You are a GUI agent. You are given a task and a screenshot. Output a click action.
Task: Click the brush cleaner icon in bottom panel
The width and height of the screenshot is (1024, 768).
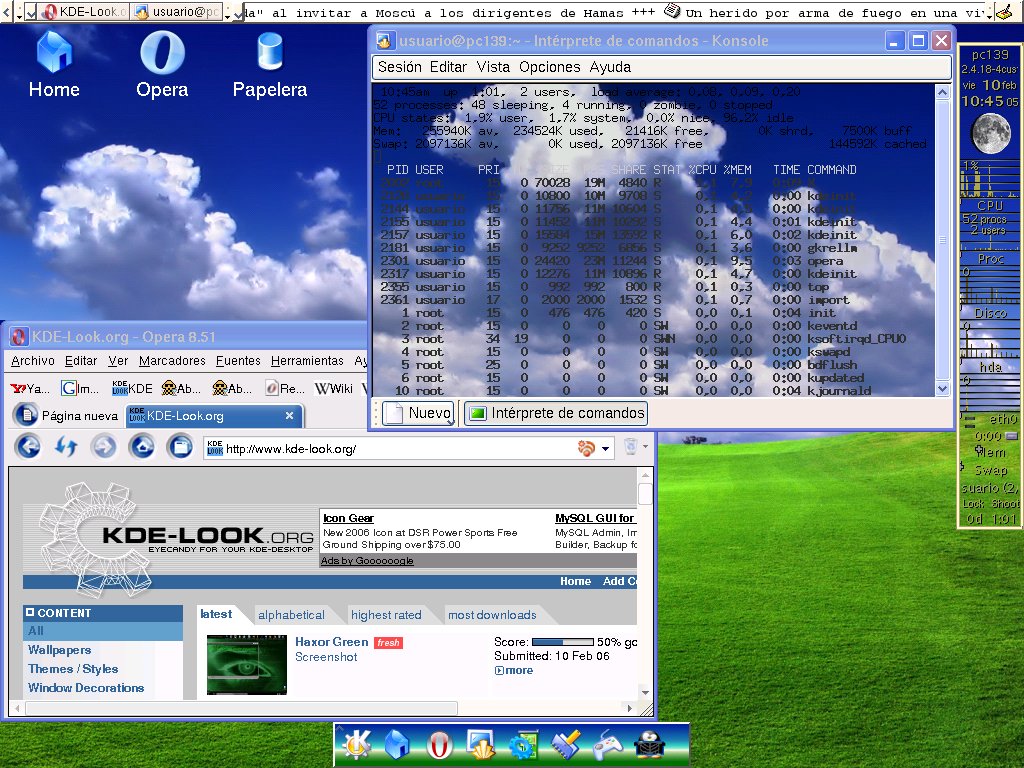coord(566,745)
